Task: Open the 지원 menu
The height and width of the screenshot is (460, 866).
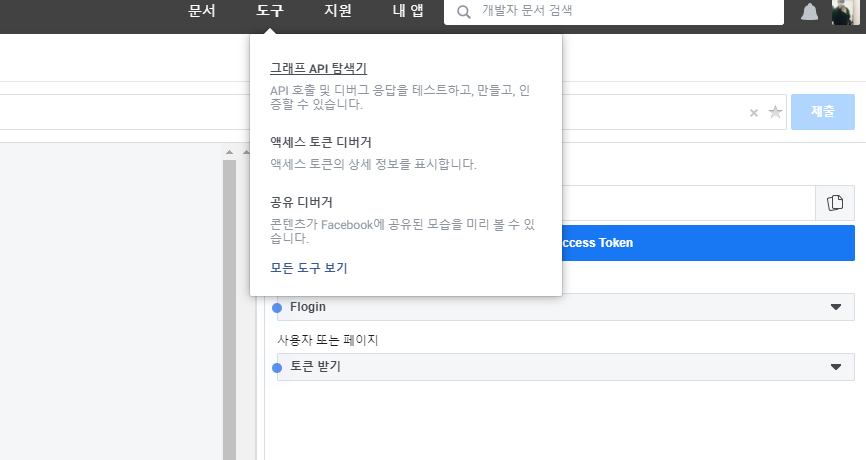Action: tap(338, 10)
